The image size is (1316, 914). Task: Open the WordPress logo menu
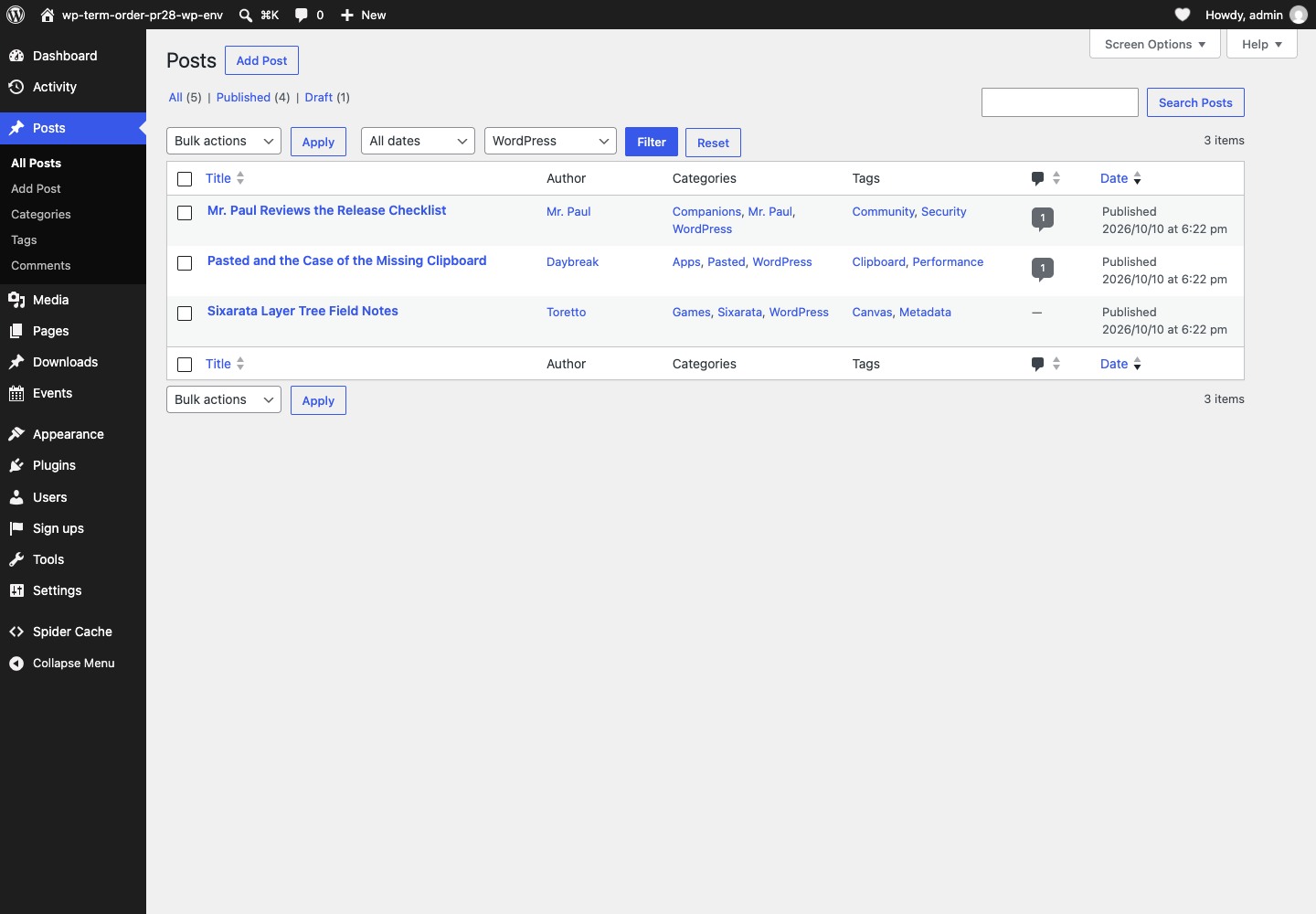16,15
